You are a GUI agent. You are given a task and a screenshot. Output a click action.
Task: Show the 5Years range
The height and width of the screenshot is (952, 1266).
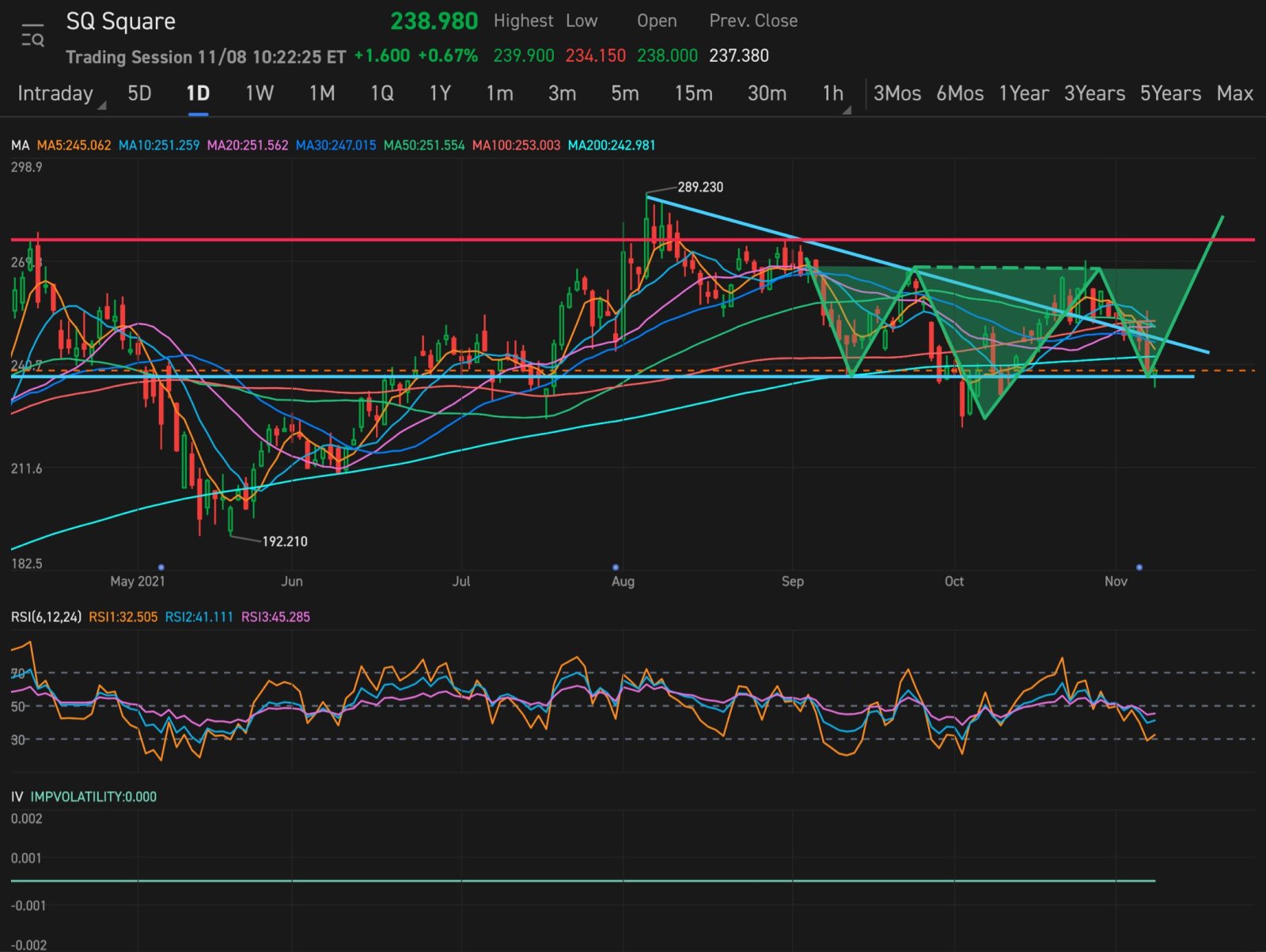1170,93
